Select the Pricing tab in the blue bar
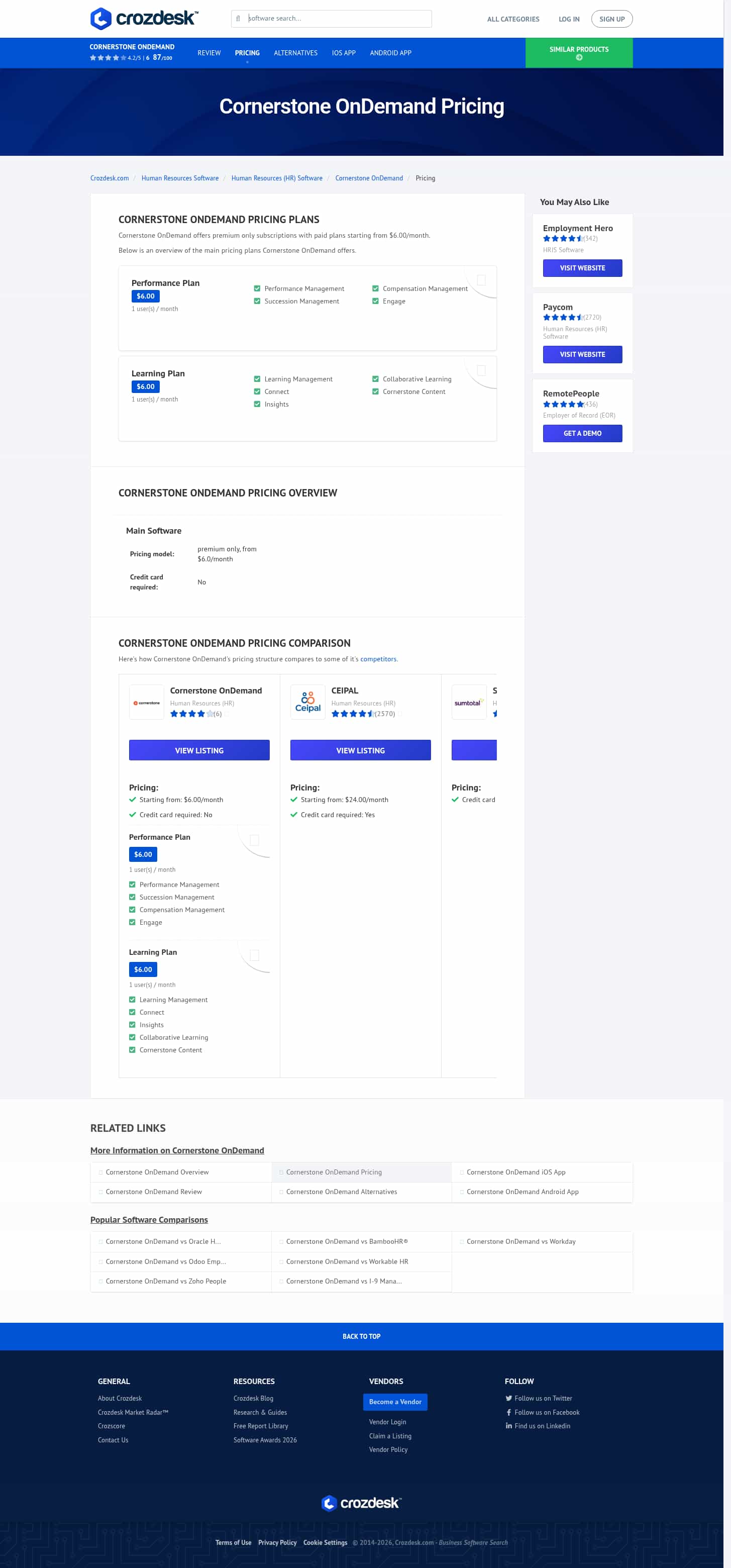Viewport: 731px width, 1568px height. point(247,53)
